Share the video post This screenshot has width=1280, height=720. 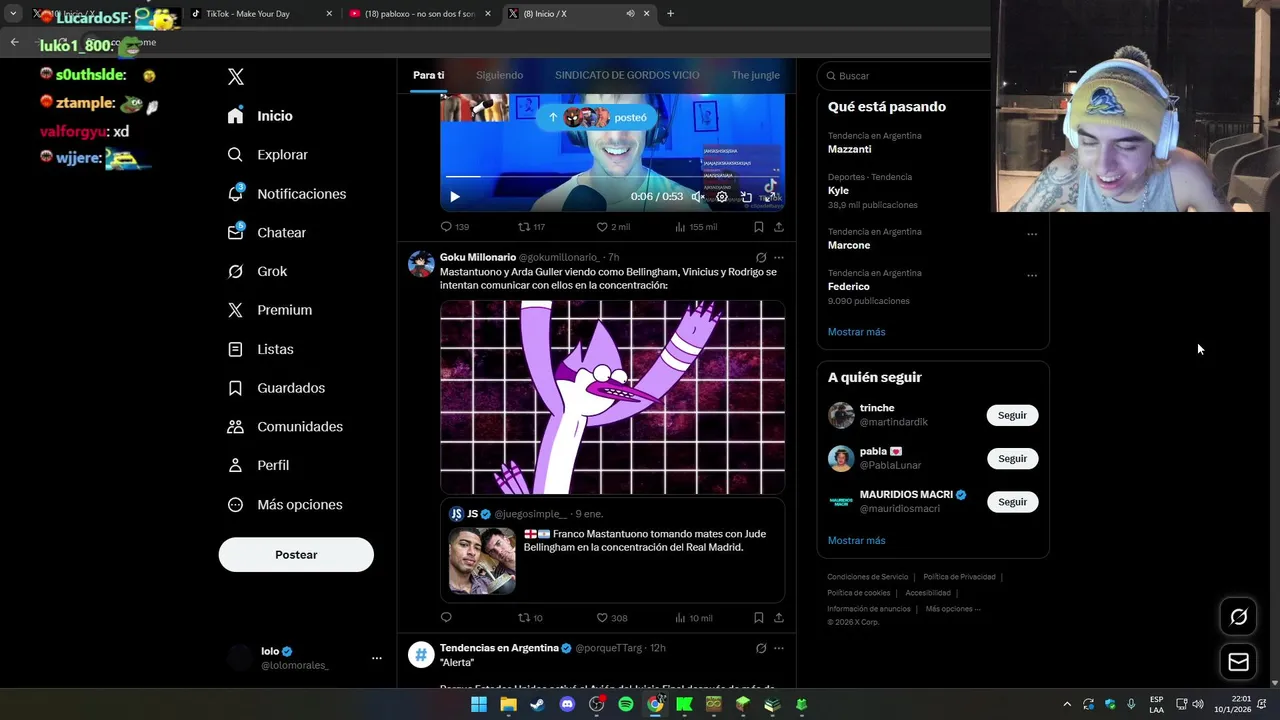tap(779, 227)
